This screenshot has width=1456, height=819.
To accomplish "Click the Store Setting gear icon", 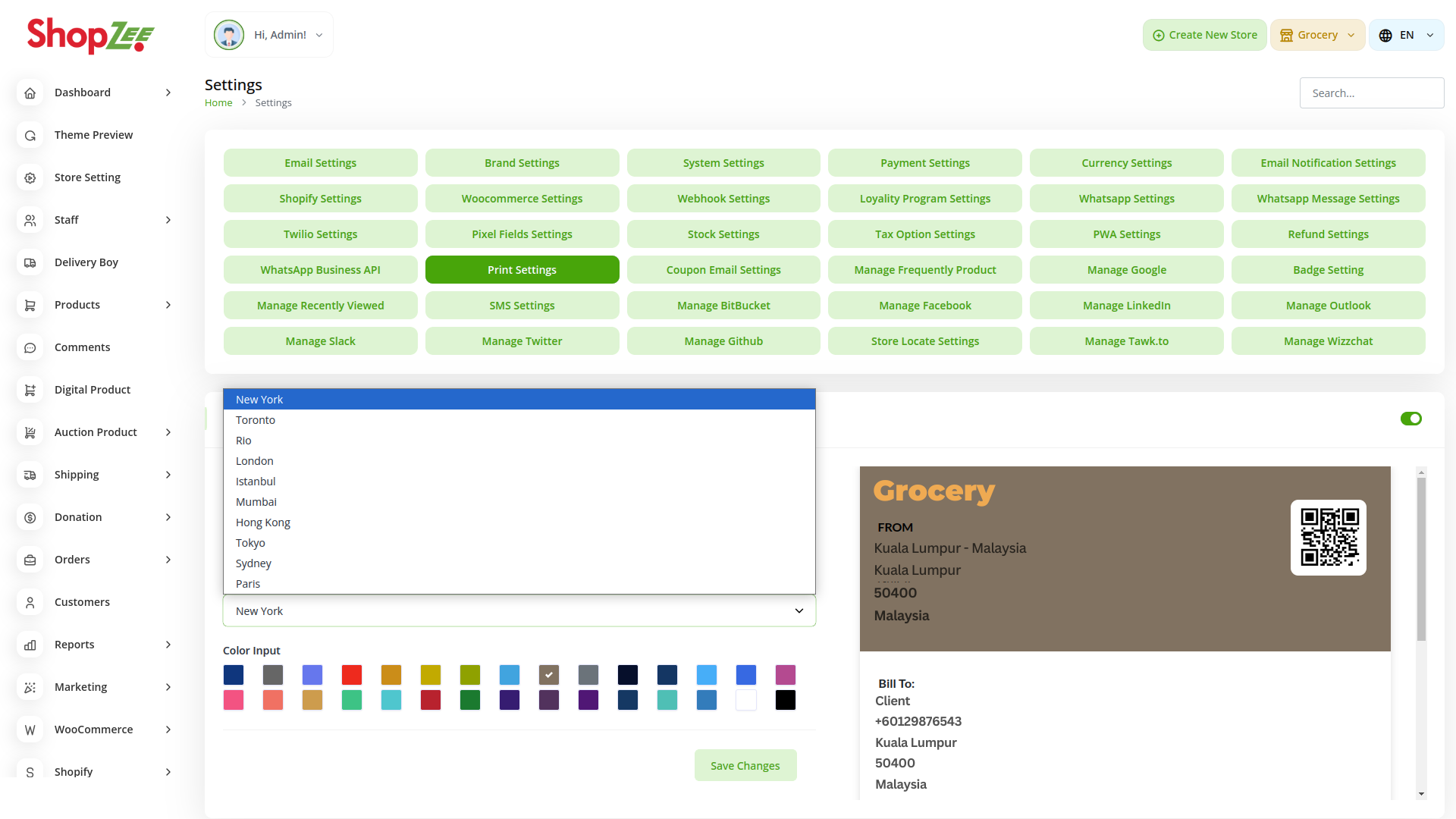I will 30,177.
